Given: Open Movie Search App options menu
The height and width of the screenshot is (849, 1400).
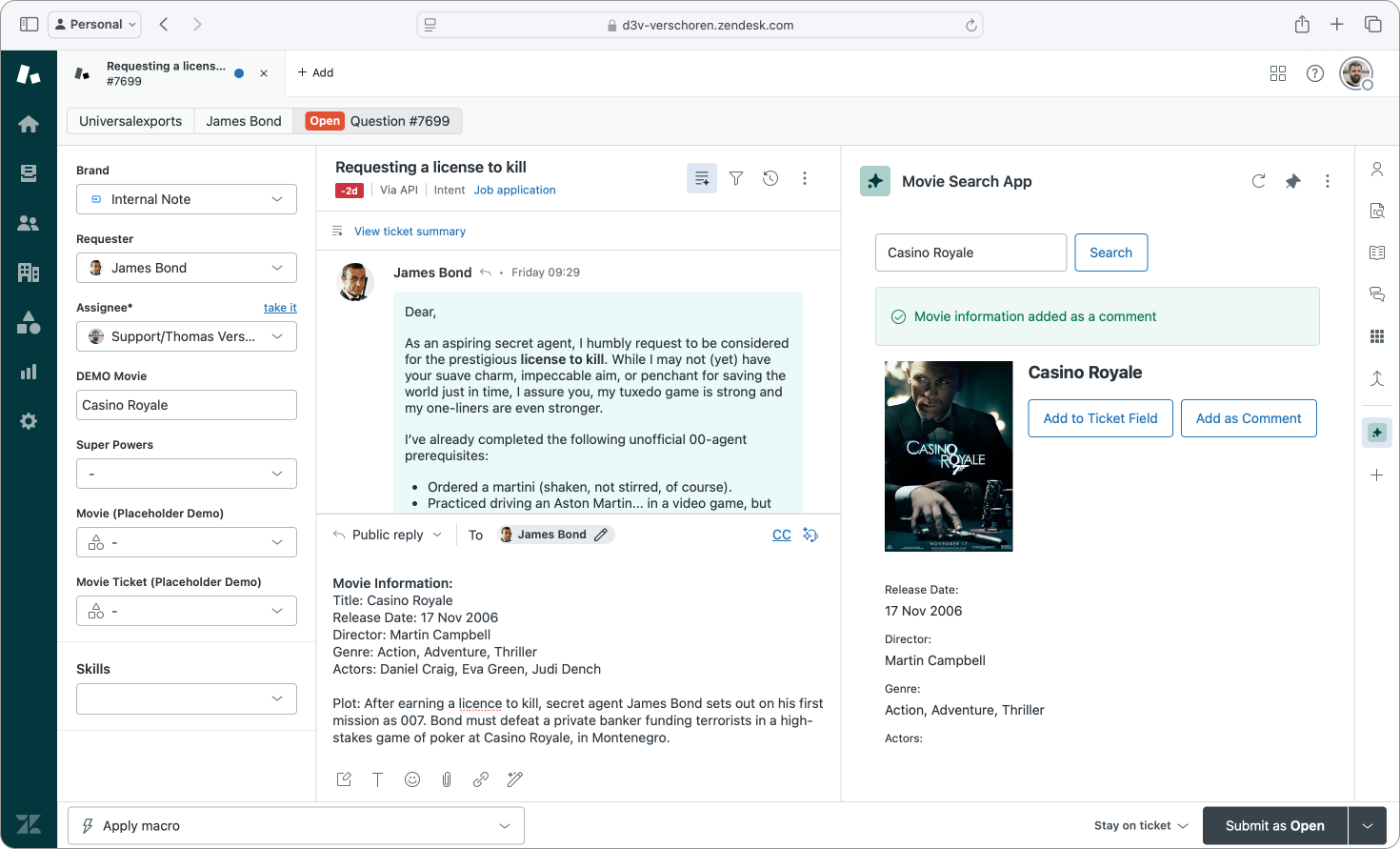Looking at the screenshot, I should pyautogui.click(x=1328, y=181).
